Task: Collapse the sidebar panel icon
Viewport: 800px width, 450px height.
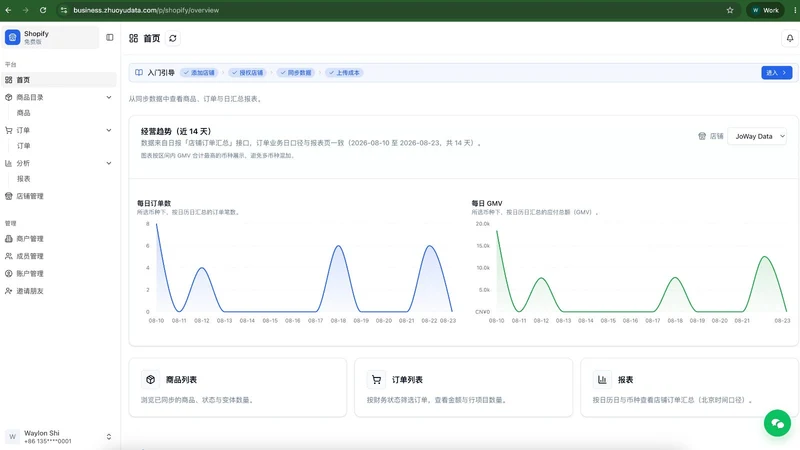Action: point(110,37)
